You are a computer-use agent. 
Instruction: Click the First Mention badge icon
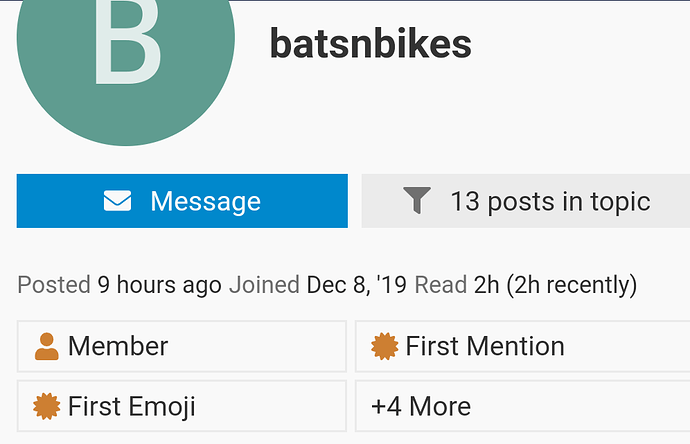(384, 347)
